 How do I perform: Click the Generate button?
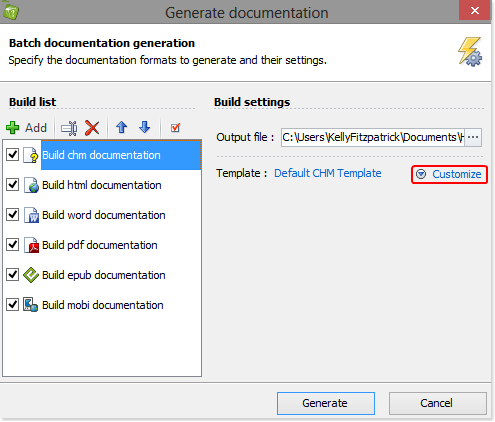[x=326, y=403]
